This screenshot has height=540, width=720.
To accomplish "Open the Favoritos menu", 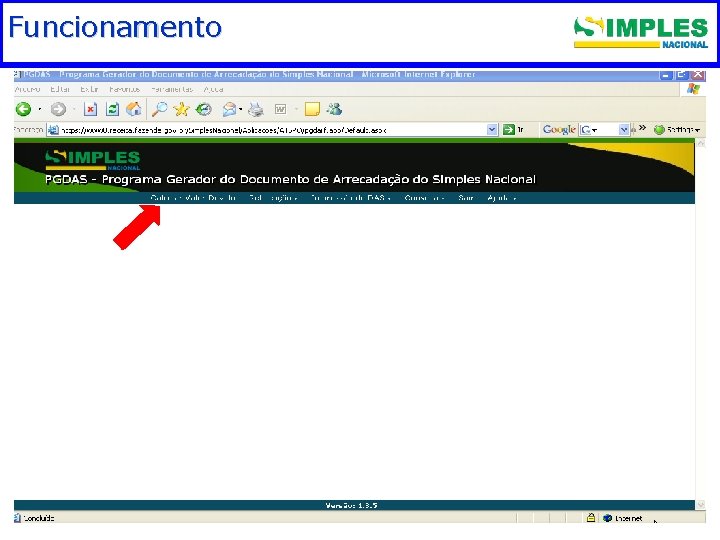I will (124, 89).
